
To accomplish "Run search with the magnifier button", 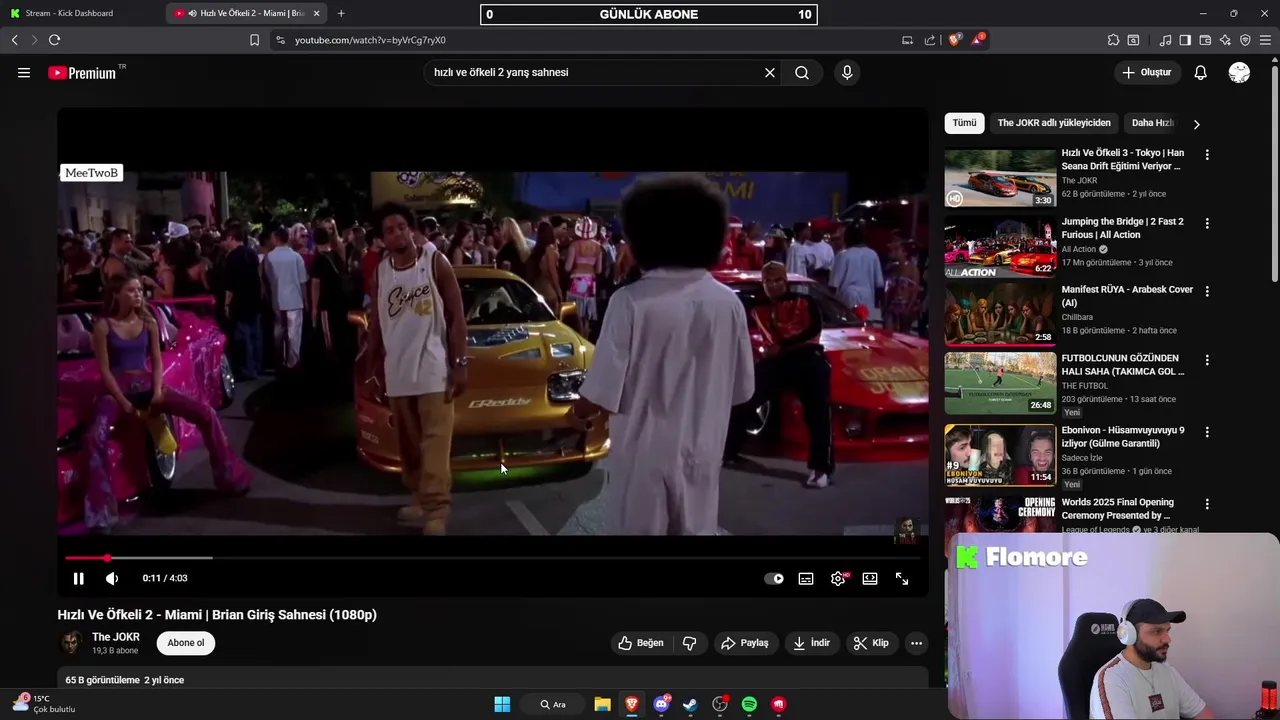I will [x=802, y=72].
